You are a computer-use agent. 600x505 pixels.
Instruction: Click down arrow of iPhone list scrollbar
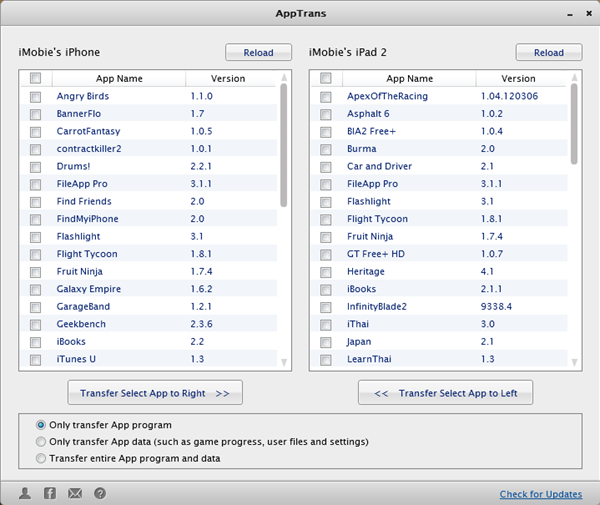point(284,362)
